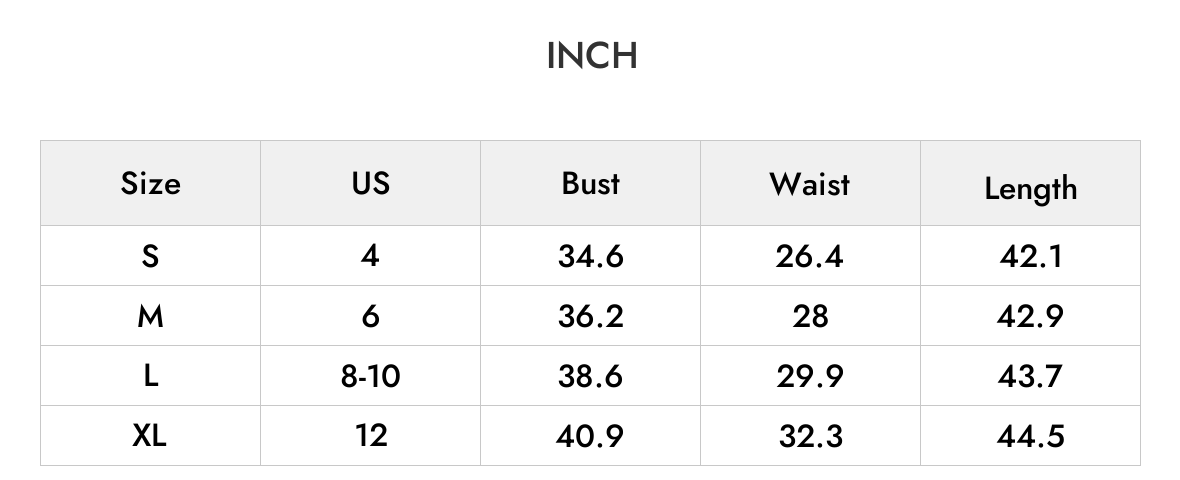This screenshot has height=480, width=1180.
Task: Click the waist value 28
Action: (810, 316)
